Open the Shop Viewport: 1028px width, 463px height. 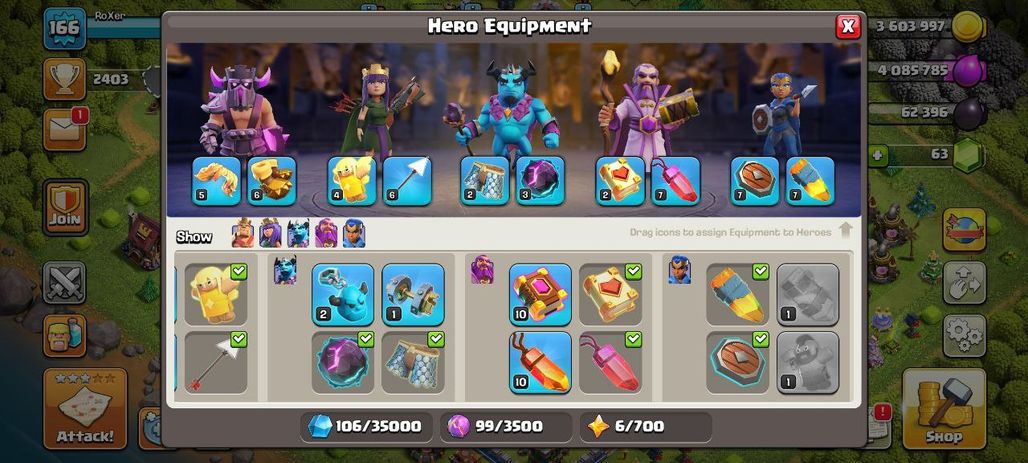944,409
